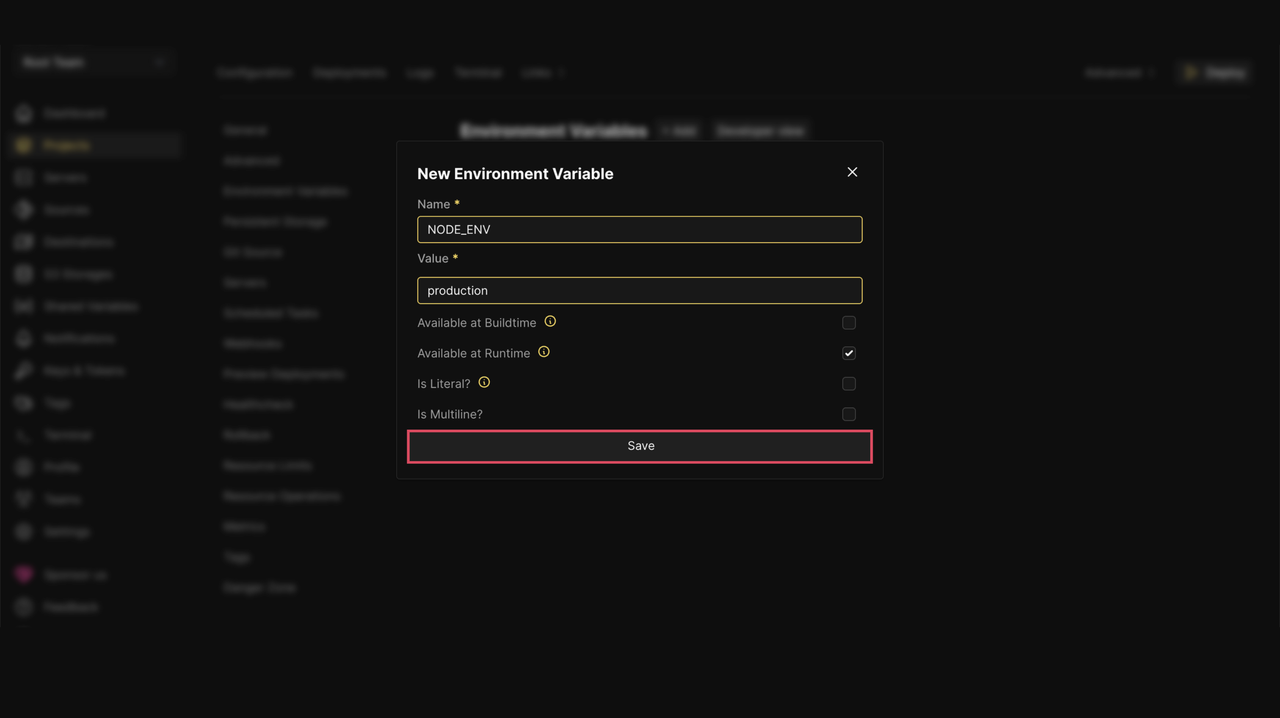Save the new environment variable
The image size is (1280, 718).
pyautogui.click(x=640, y=446)
